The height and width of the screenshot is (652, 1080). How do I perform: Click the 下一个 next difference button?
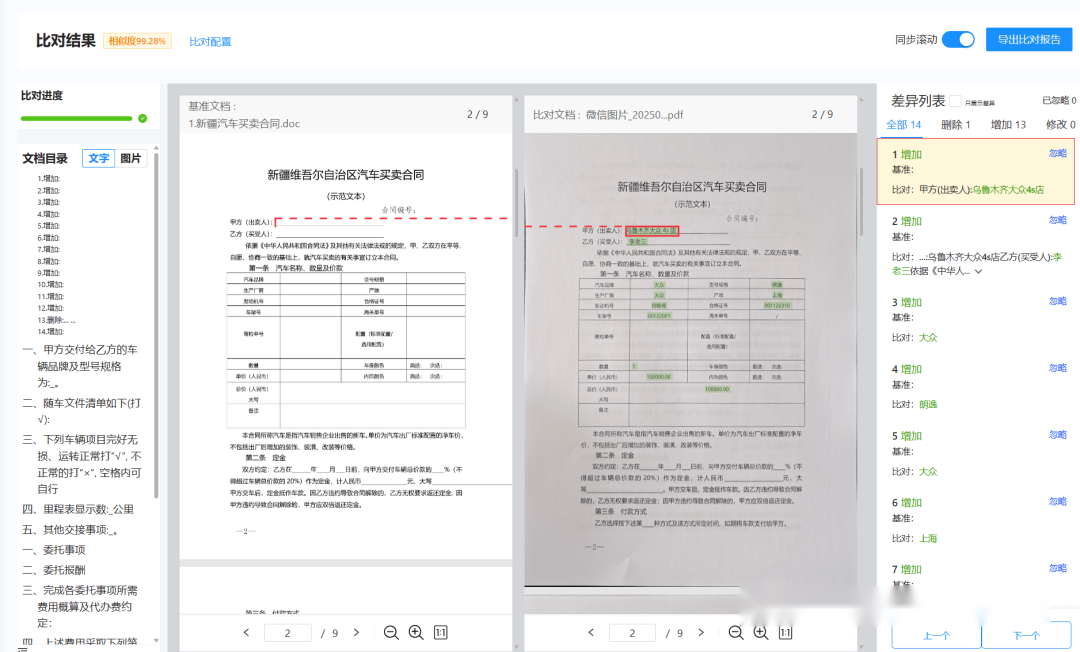coord(1026,636)
